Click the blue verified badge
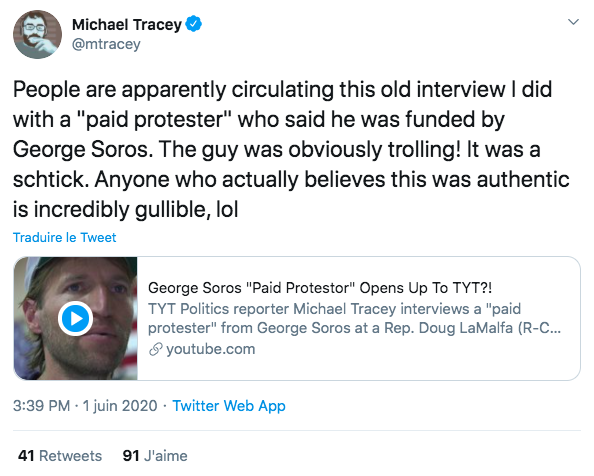The width and height of the screenshot is (594, 476). (193, 24)
